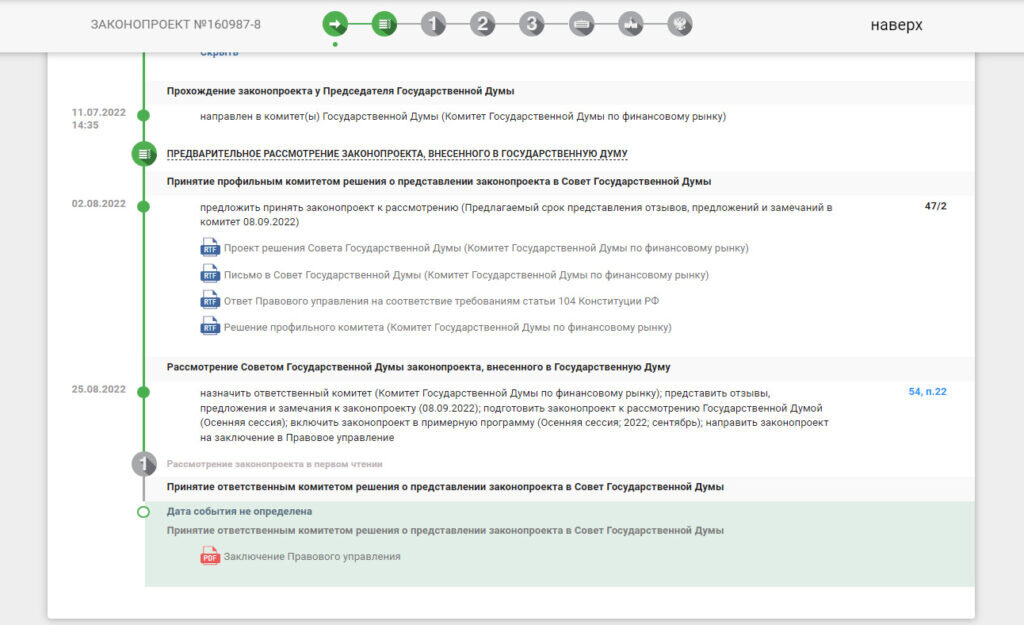The image size is (1024, 625).
Task: Click the наверх link to go up
Action: coord(897,23)
